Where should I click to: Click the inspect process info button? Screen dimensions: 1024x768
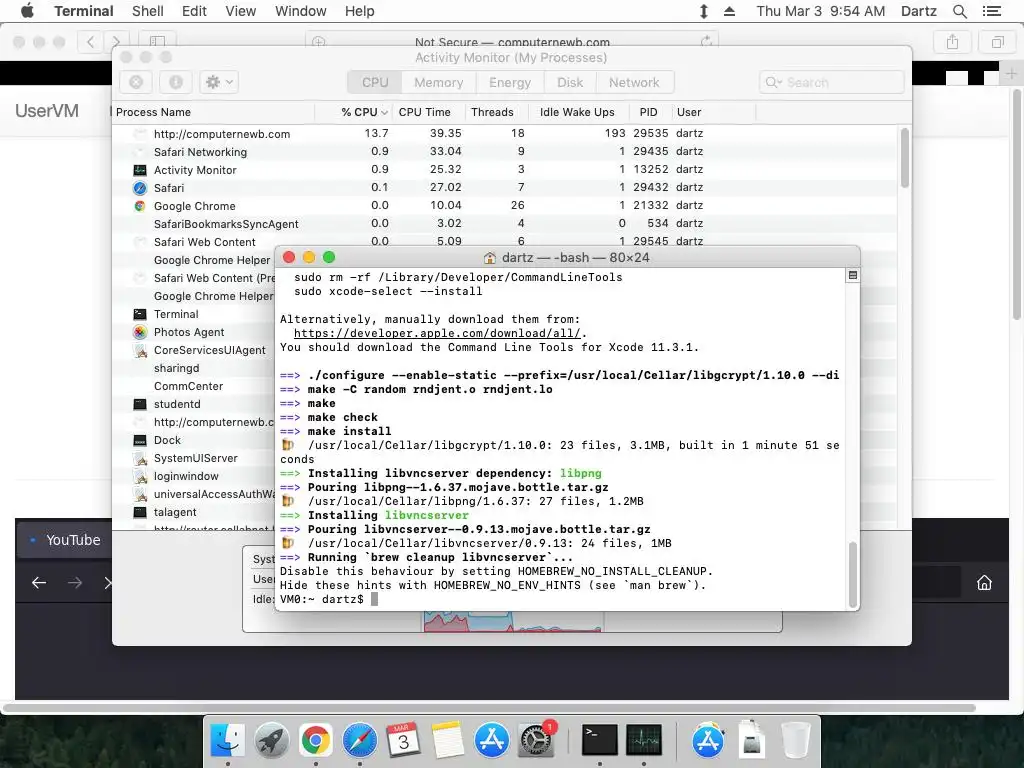click(176, 82)
